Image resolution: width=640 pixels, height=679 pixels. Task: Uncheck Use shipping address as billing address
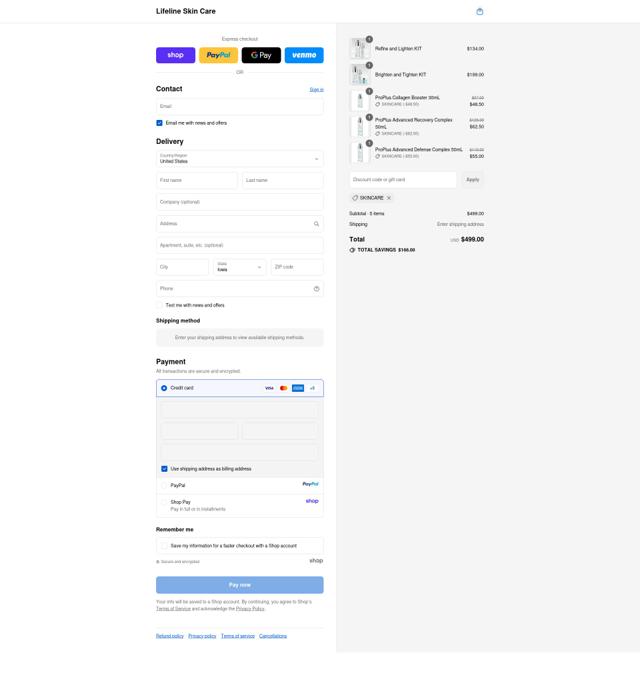164,469
